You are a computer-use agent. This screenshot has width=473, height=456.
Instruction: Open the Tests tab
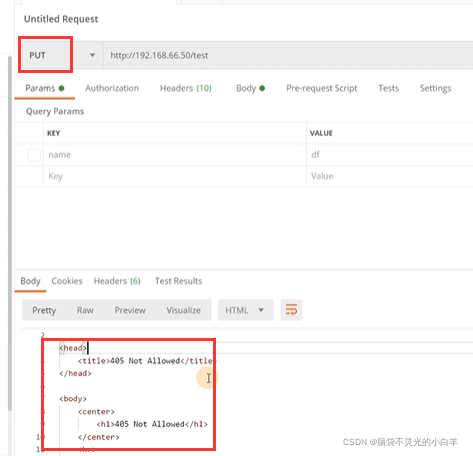[x=388, y=88]
